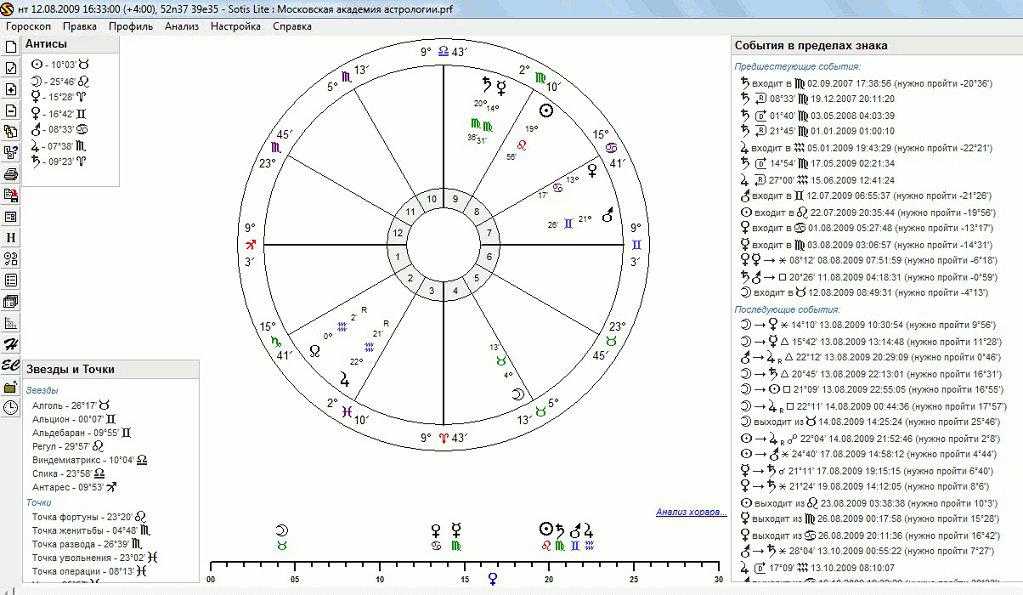Screen dimensions: 1023x595
Task: Click the clock icon in sidebar
Action: [10, 408]
